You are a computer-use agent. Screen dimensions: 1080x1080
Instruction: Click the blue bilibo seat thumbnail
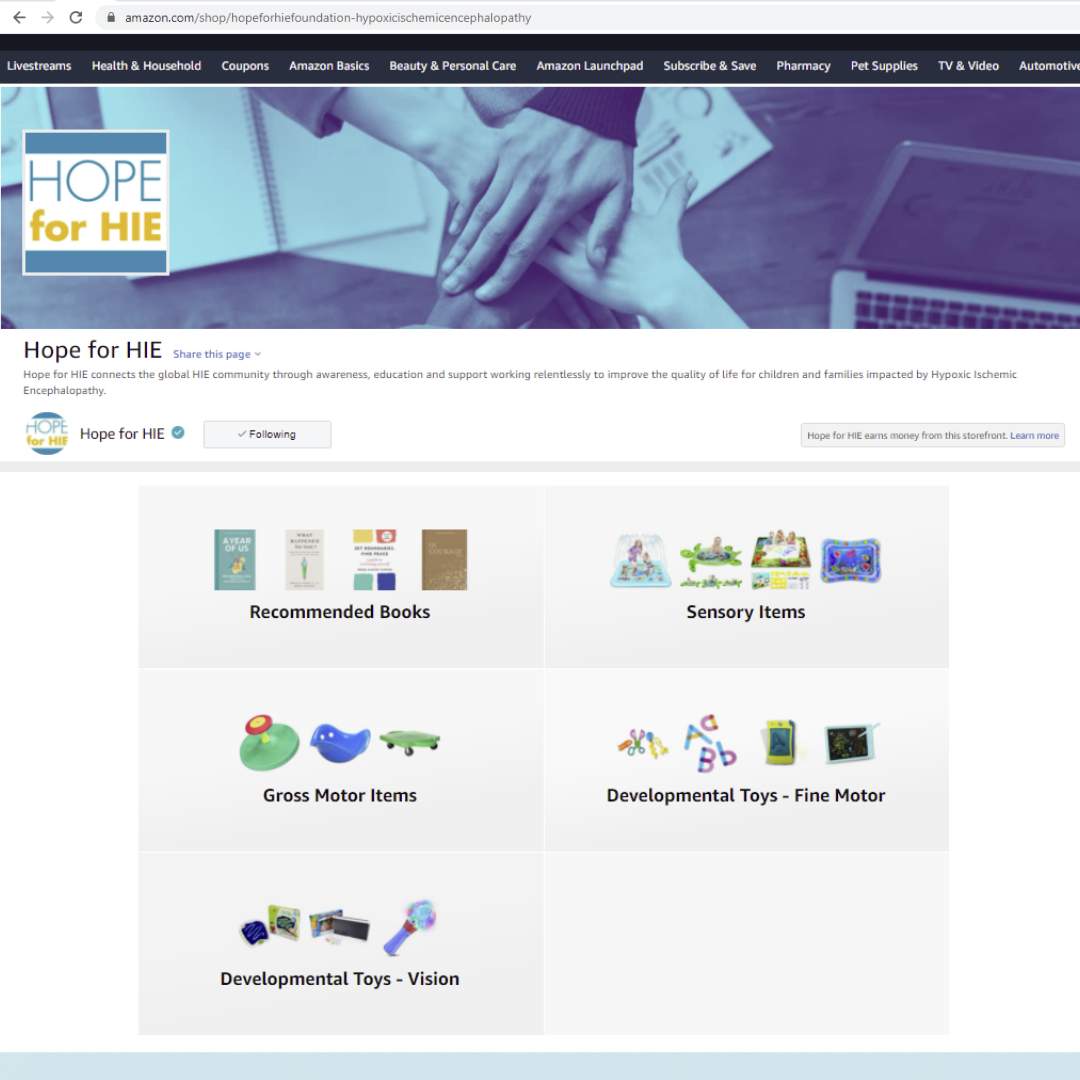[x=340, y=742]
